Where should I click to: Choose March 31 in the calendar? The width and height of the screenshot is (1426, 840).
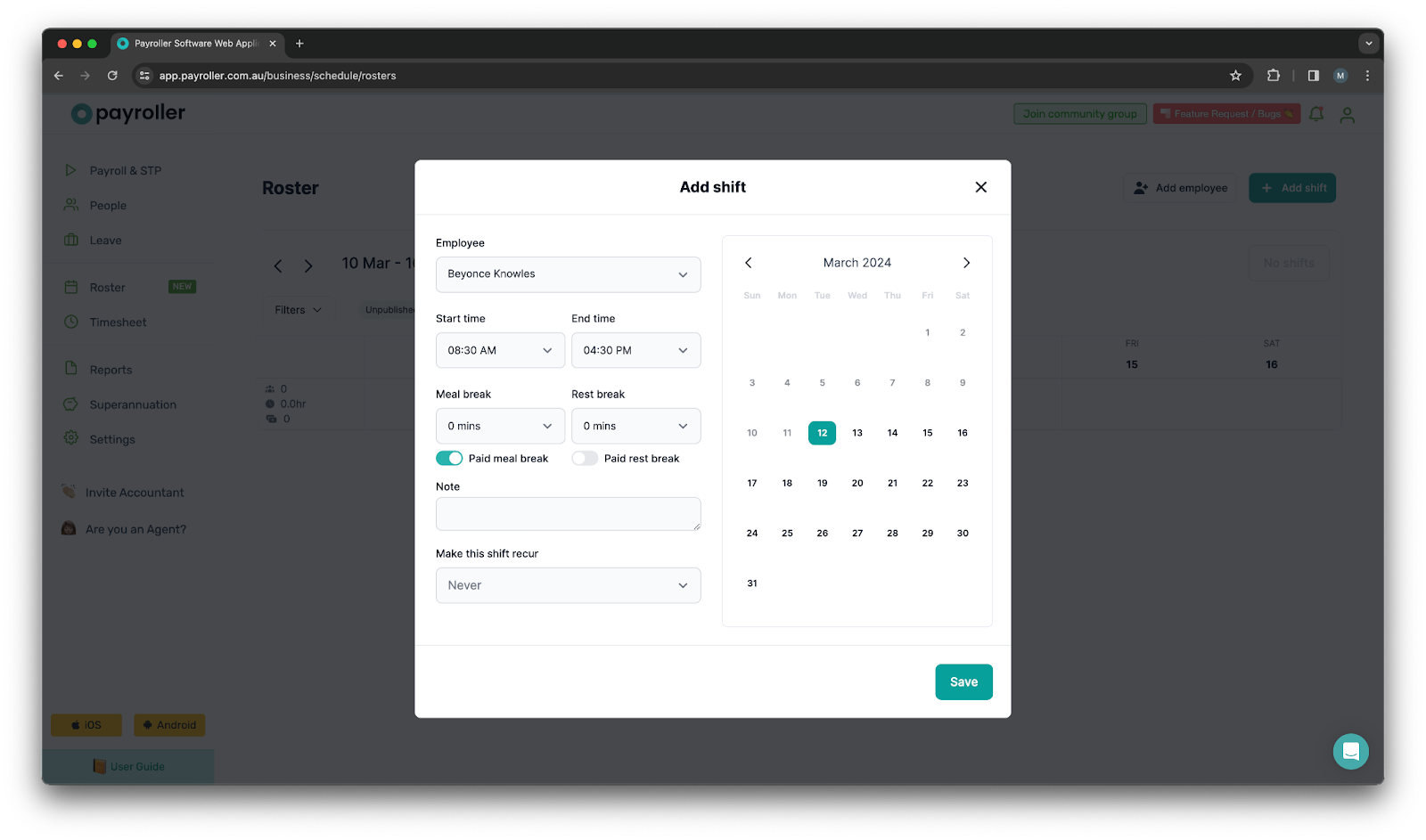(x=752, y=583)
